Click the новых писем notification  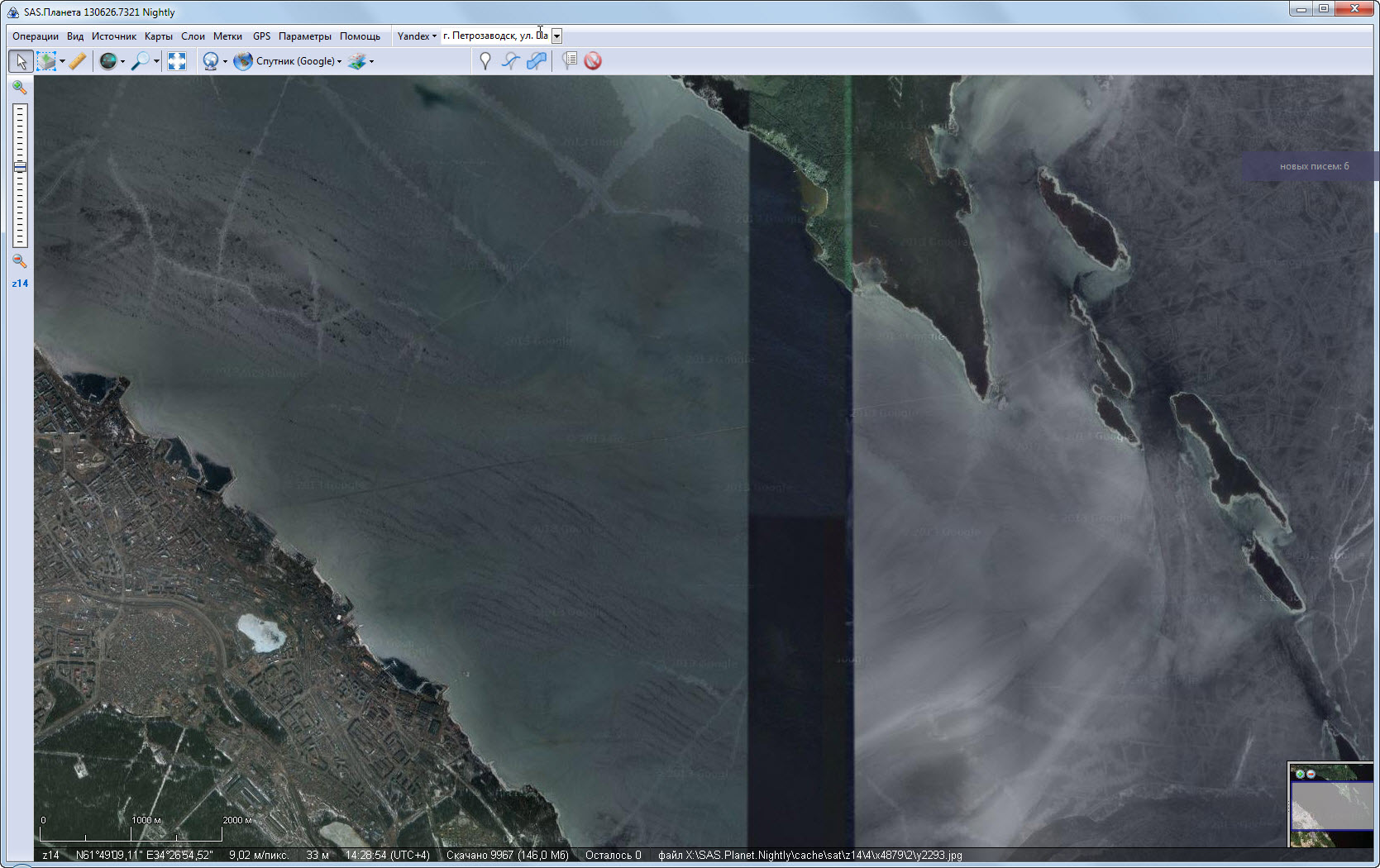pyautogui.click(x=1313, y=166)
